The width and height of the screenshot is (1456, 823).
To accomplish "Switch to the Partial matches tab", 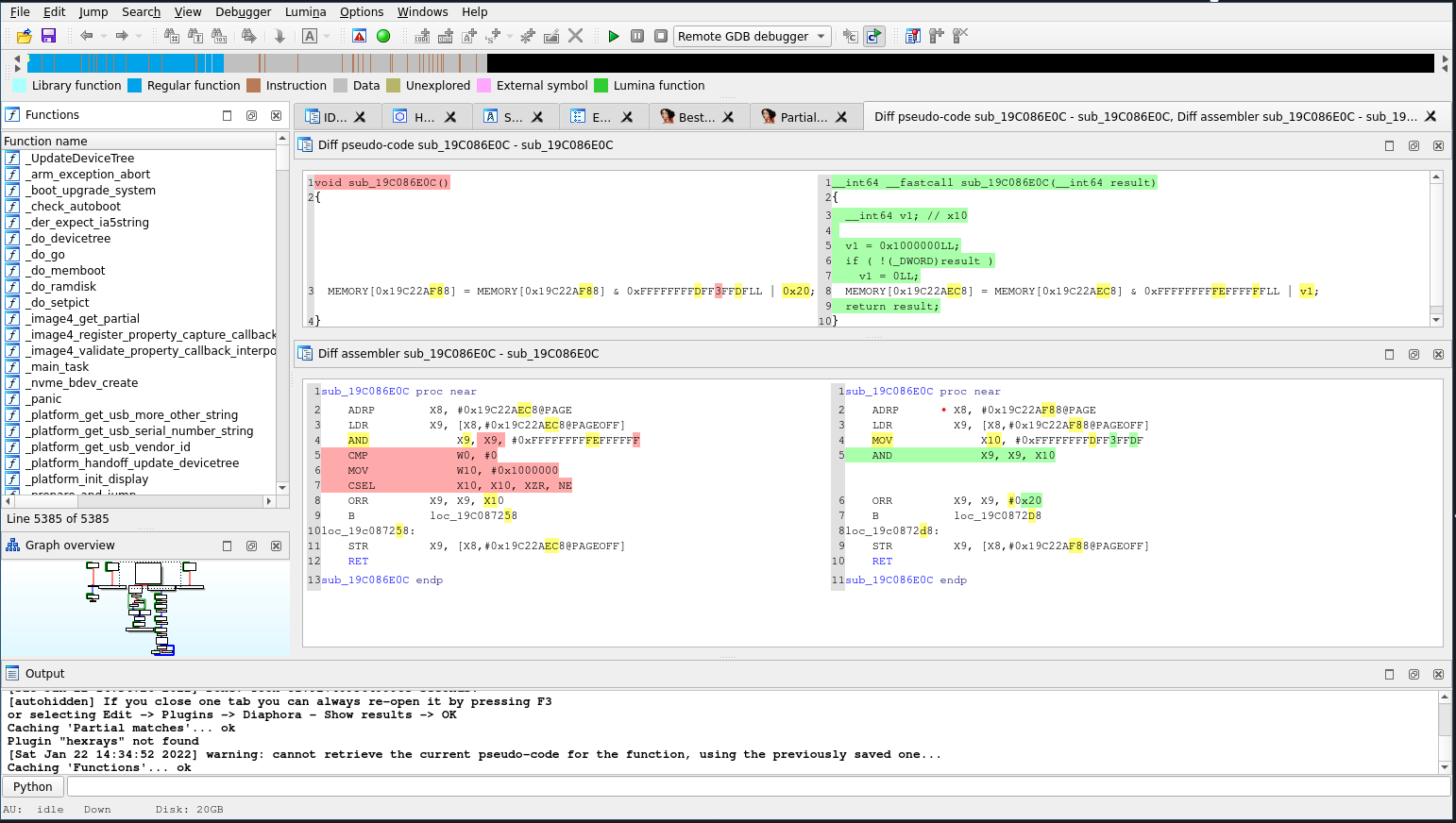I will click(803, 117).
